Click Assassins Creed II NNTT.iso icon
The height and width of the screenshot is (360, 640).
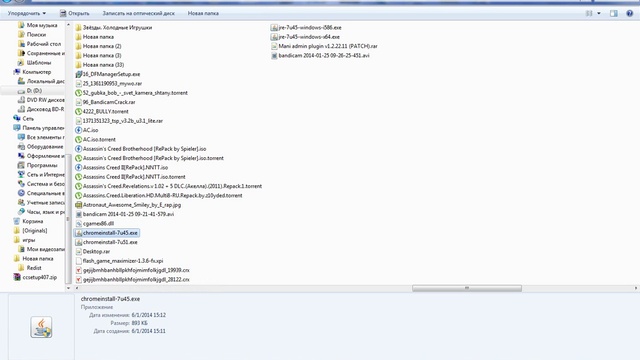[78, 168]
